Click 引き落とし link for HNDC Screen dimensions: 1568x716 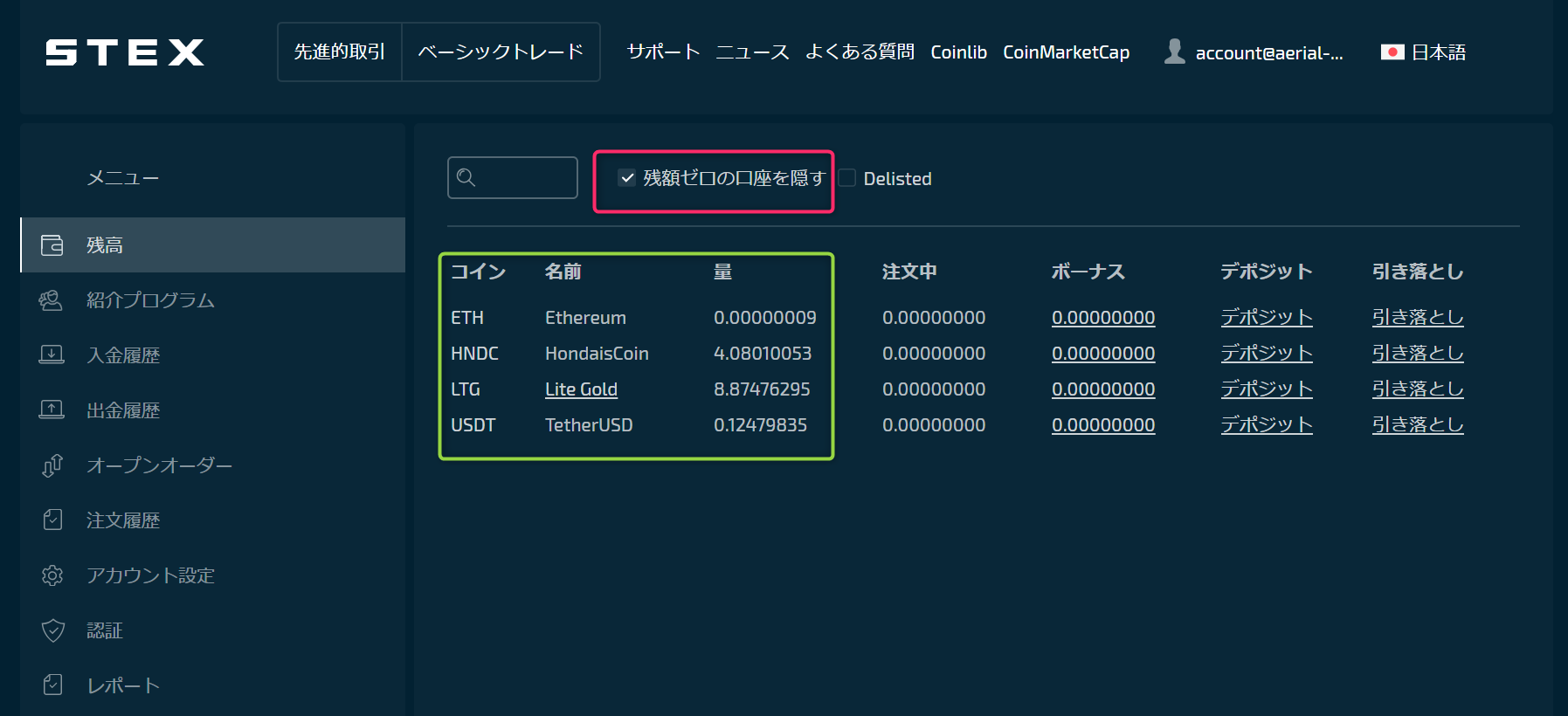pyautogui.click(x=1418, y=354)
